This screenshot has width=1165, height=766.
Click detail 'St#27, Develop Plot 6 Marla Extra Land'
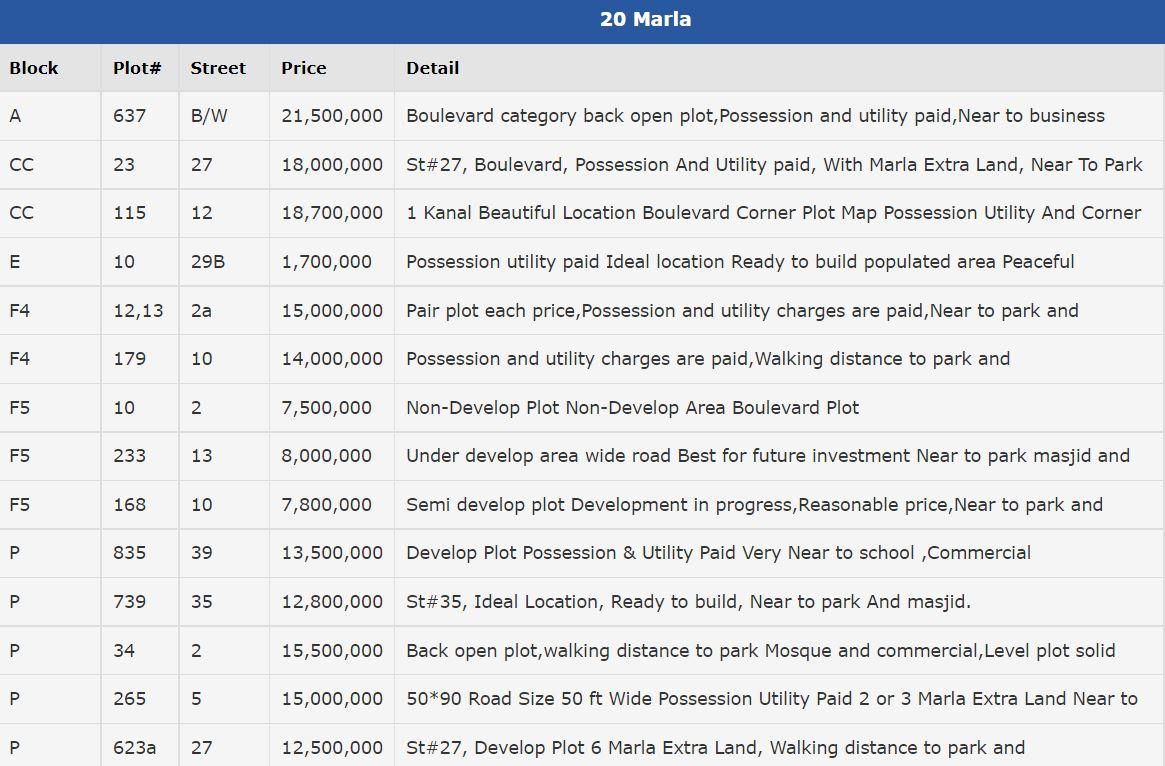pyautogui.click(x=715, y=748)
